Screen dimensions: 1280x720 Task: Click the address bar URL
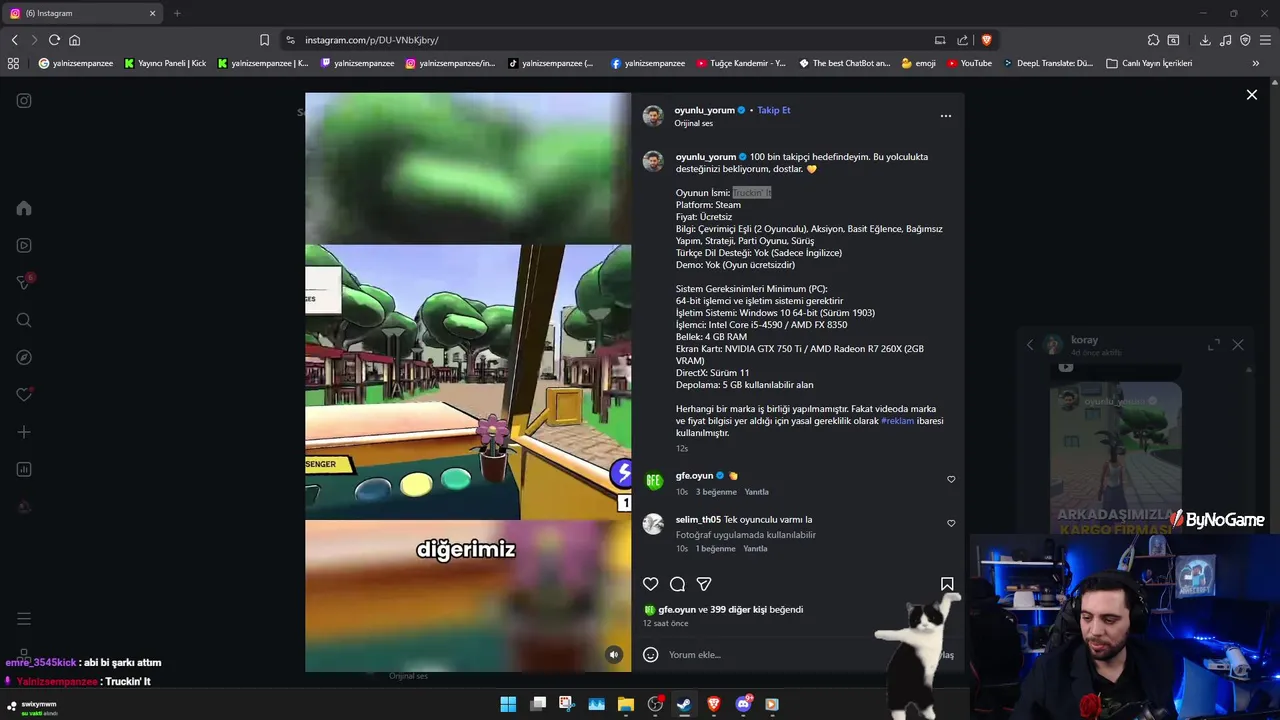tap(372, 40)
